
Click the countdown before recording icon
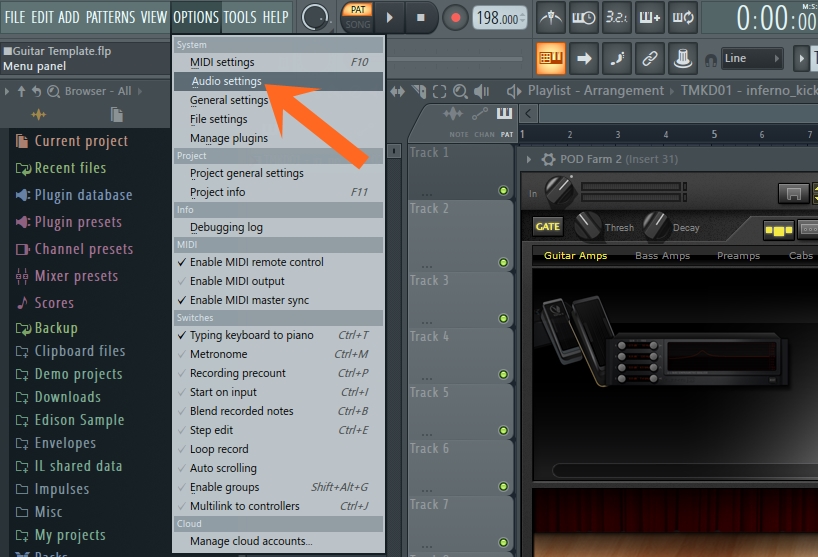pyautogui.click(x=616, y=17)
